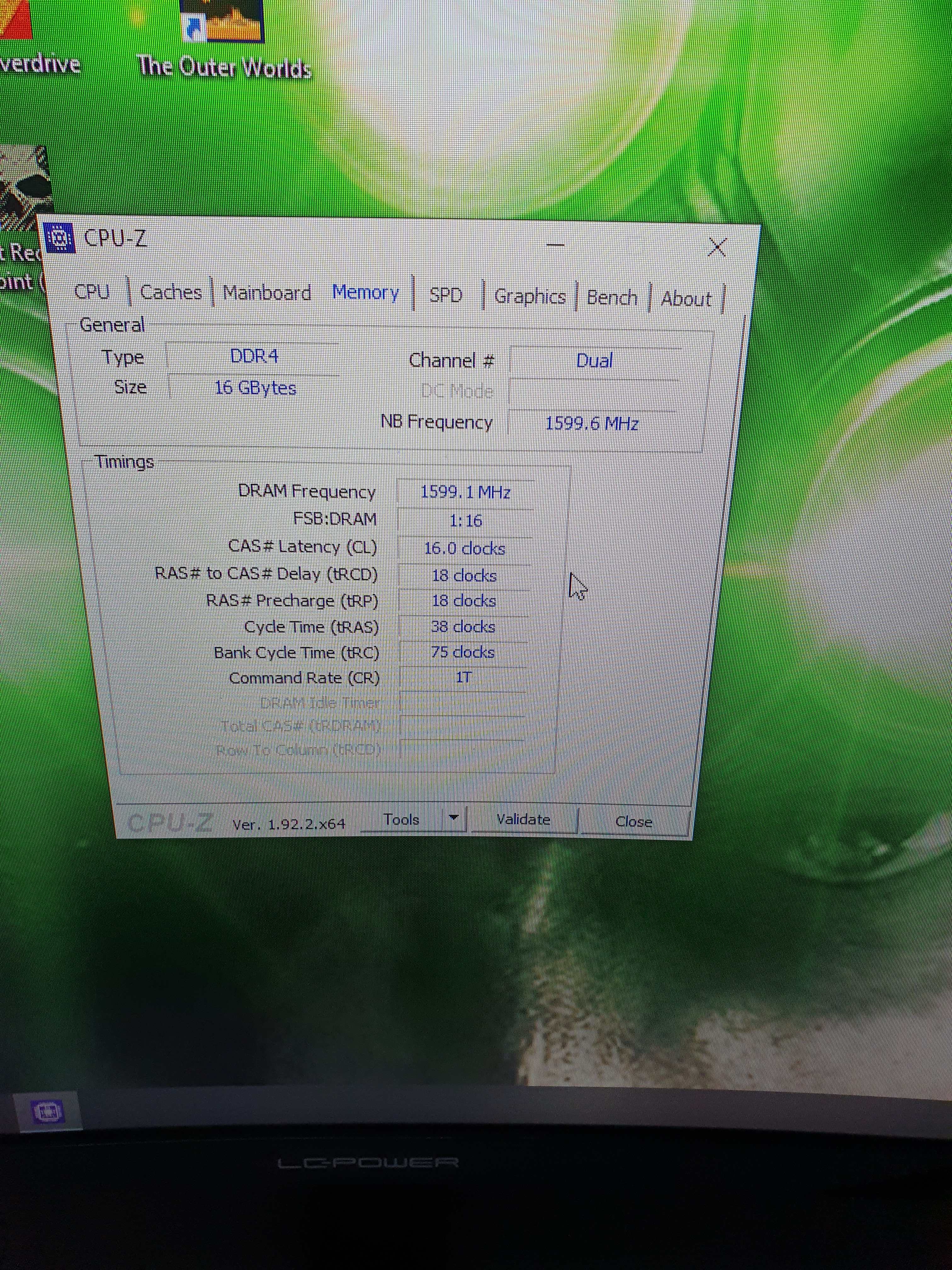The width and height of the screenshot is (952, 1270).
Task: Minimize the CPU-Z window
Action: click(555, 245)
